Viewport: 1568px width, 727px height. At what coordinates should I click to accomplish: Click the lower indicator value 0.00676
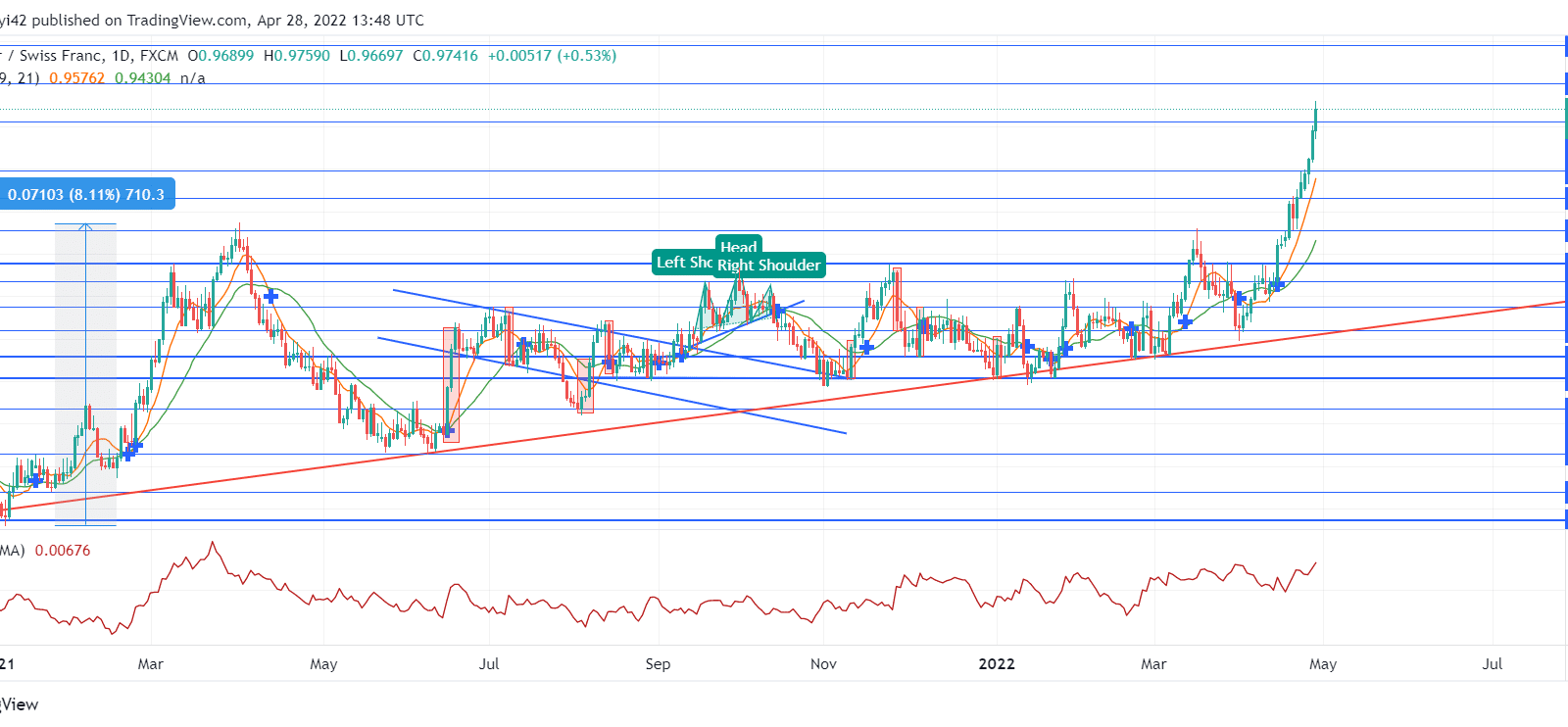click(63, 551)
